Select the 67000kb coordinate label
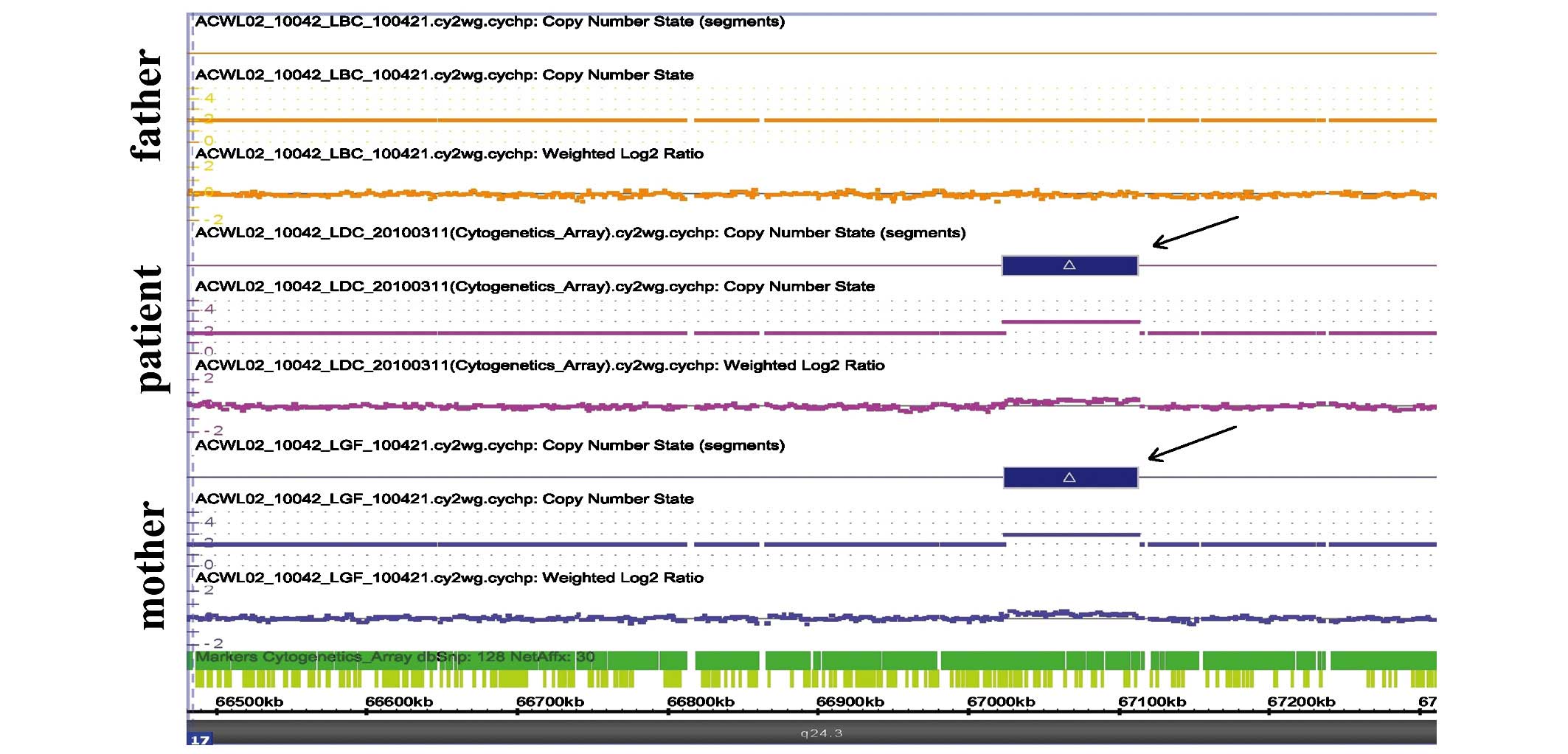1568x754 pixels. [x=1001, y=702]
